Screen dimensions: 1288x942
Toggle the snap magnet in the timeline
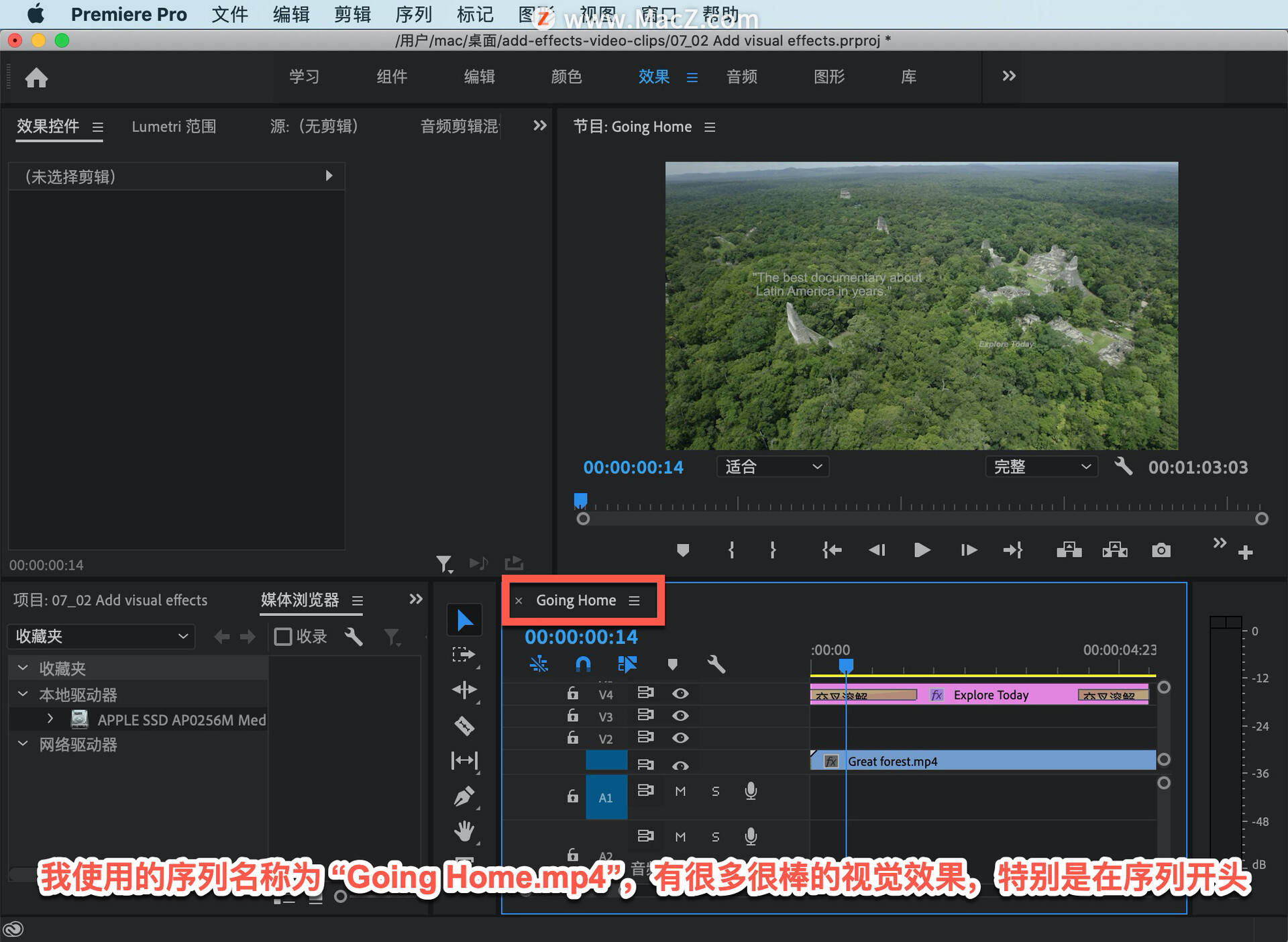583,665
